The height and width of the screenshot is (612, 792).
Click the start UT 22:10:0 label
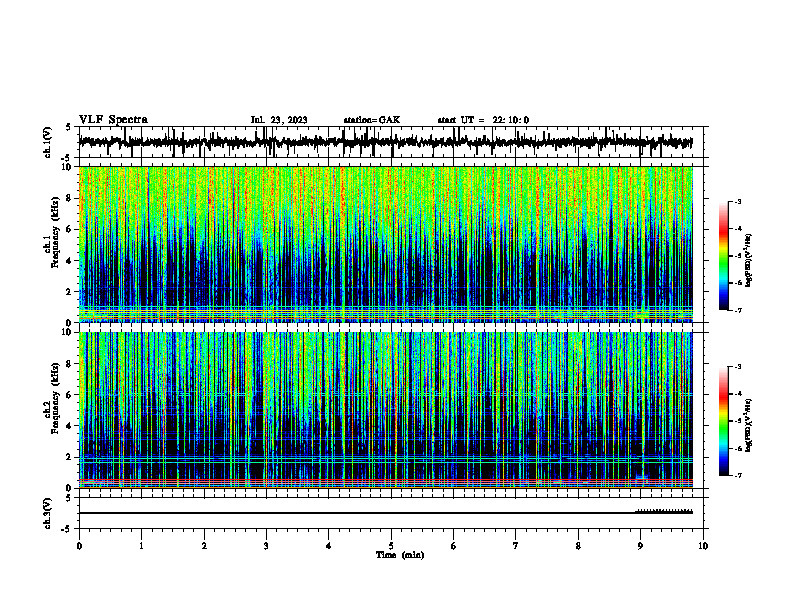tap(483, 120)
